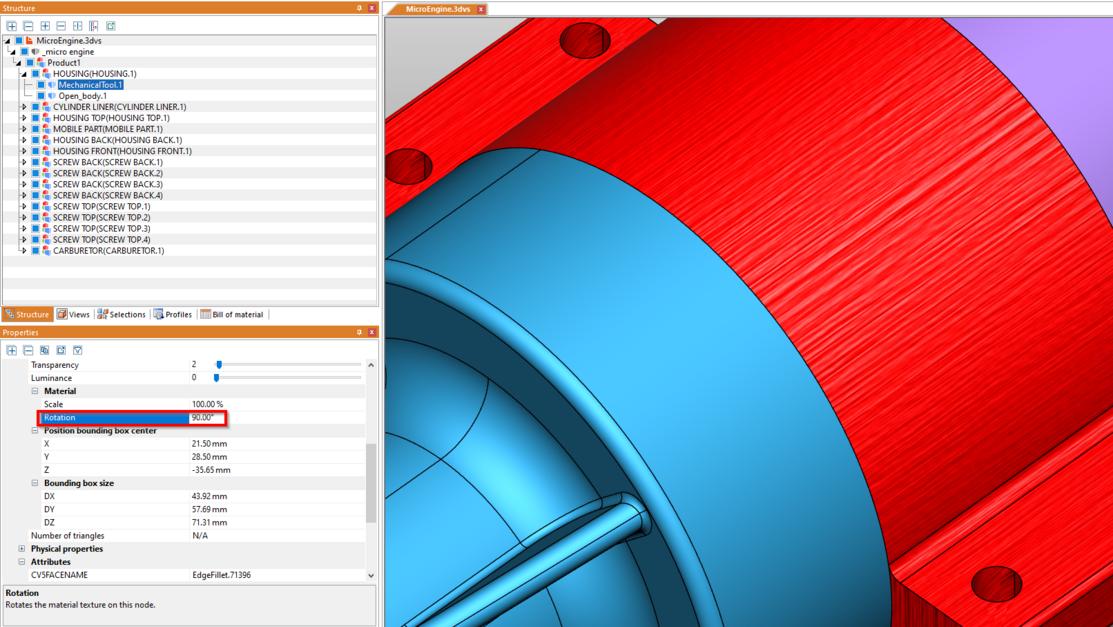The width and height of the screenshot is (1113, 627).
Task: Click the red-marked column icon in Structure toolbar
Action: pyautogui.click(x=94, y=26)
